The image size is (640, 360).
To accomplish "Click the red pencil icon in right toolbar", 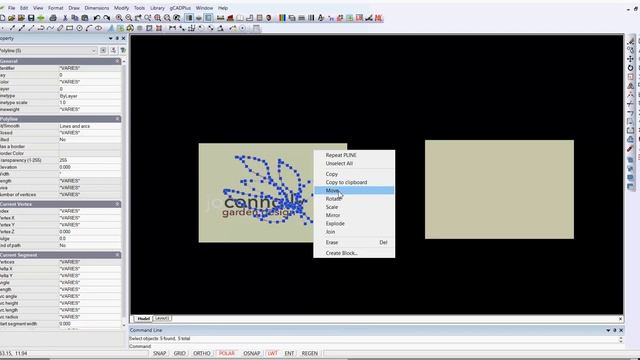I will (x=631, y=149).
